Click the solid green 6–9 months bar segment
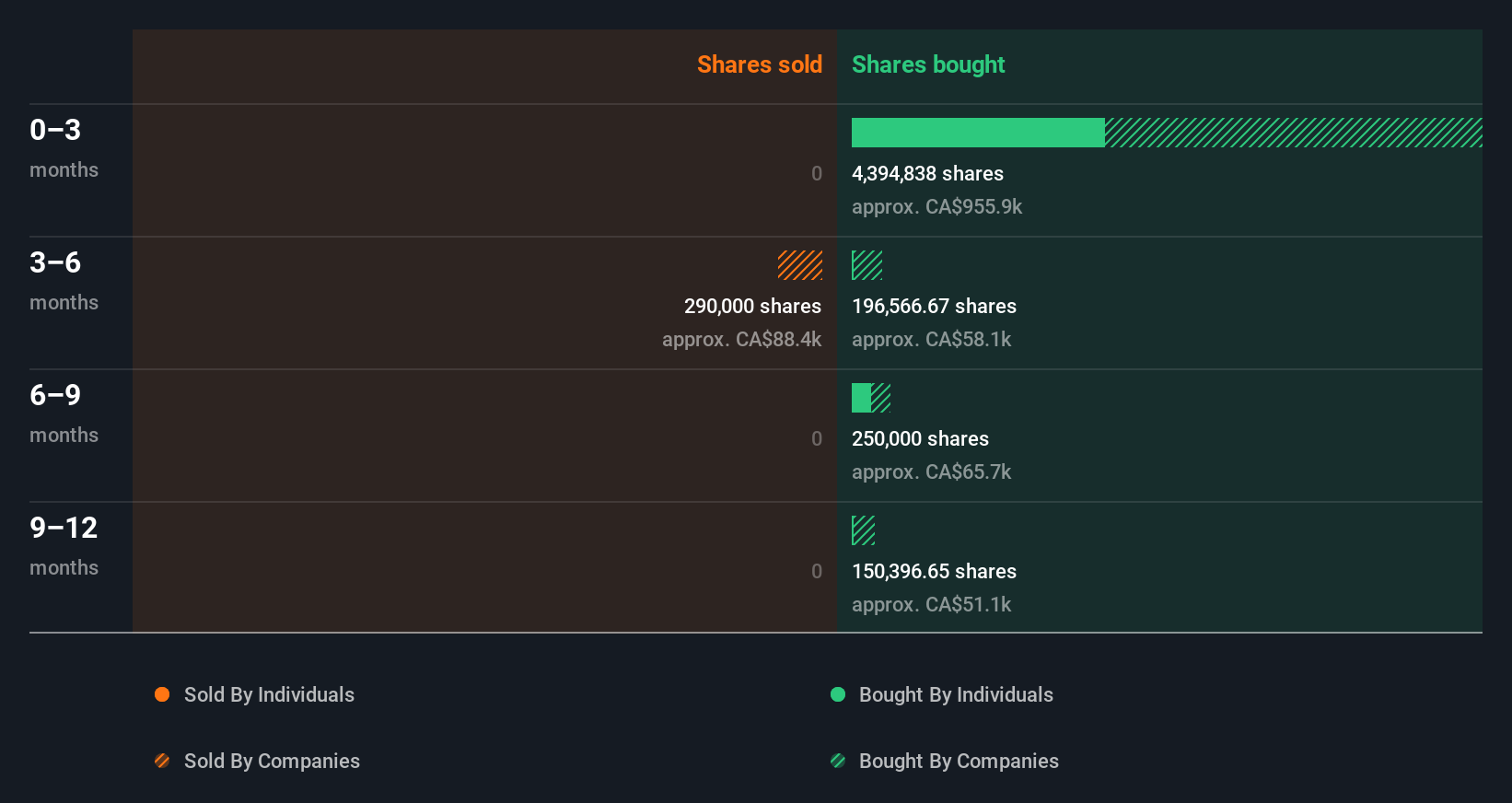This screenshot has height=803, width=1512. (861, 398)
